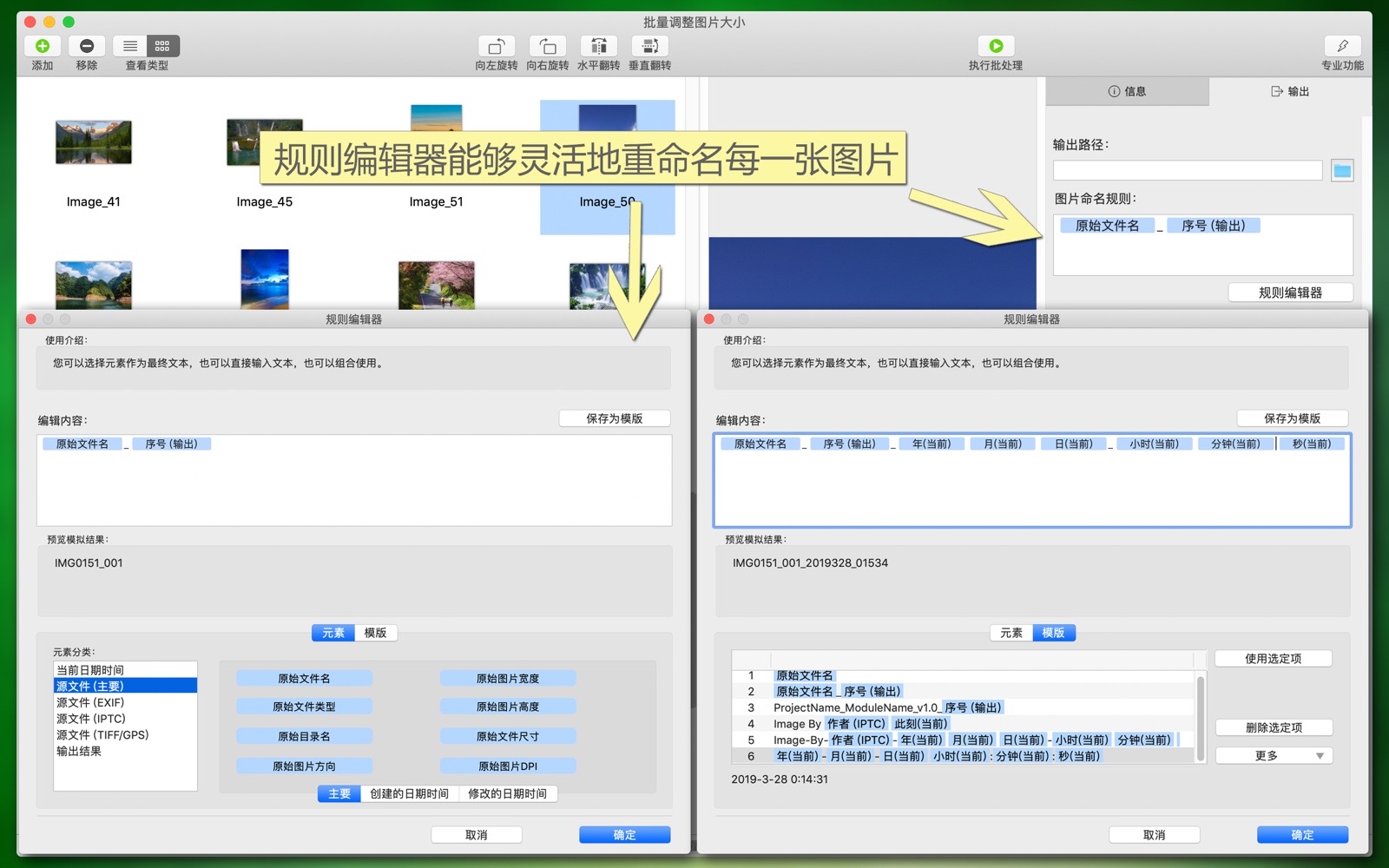Viewport: 1389px width, 868px height.
Task: Switch to the 信息 tab
Action: pyautogui.click(x=1127, y=91)
